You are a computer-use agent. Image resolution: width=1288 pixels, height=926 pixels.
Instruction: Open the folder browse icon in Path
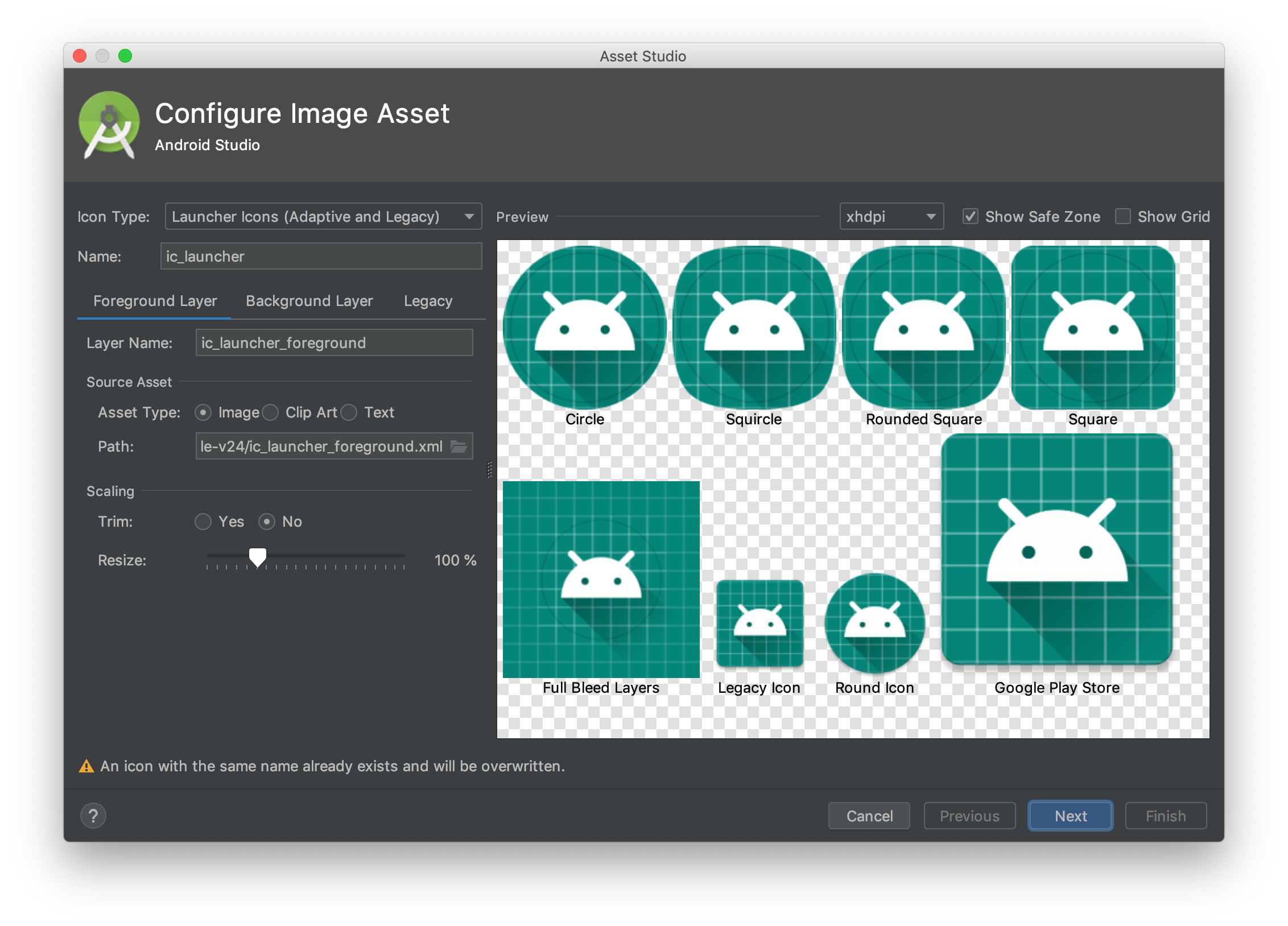tap(459, 447)
